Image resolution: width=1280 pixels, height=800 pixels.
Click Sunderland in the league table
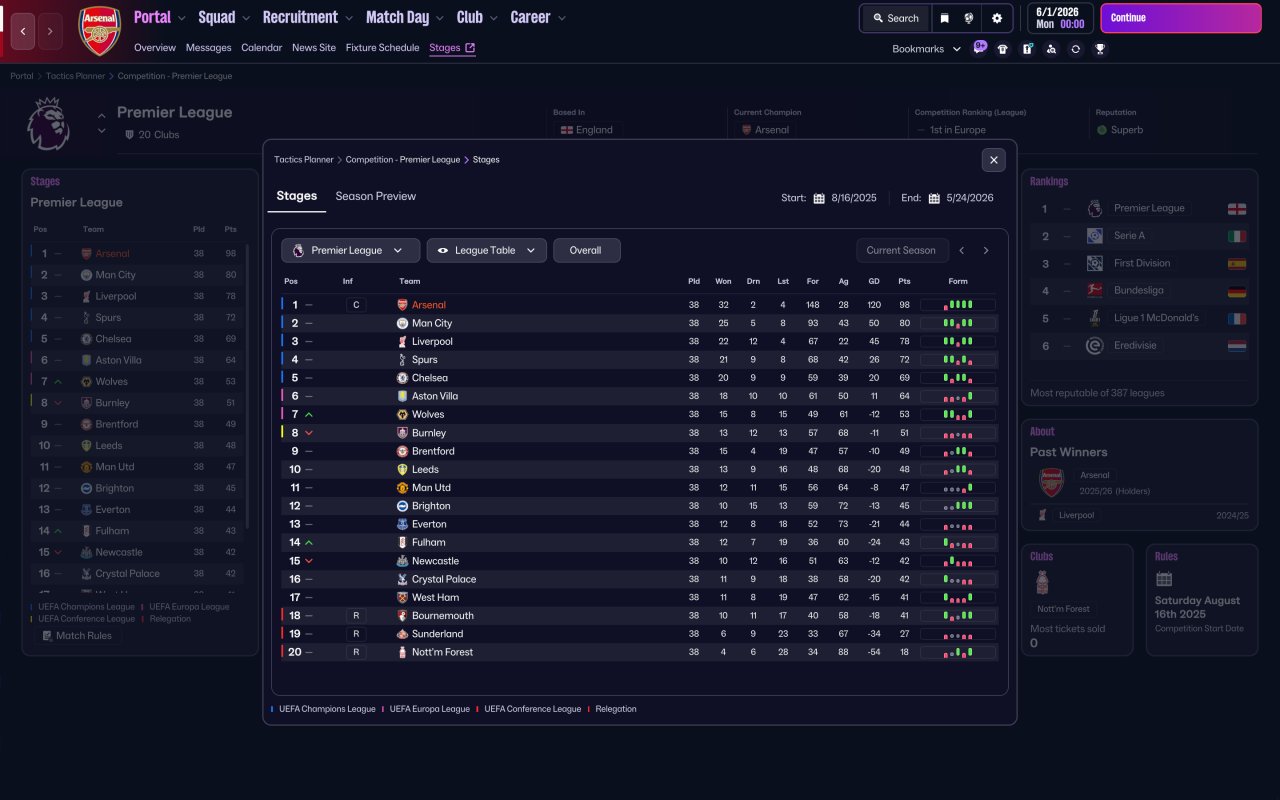point(437,634)
